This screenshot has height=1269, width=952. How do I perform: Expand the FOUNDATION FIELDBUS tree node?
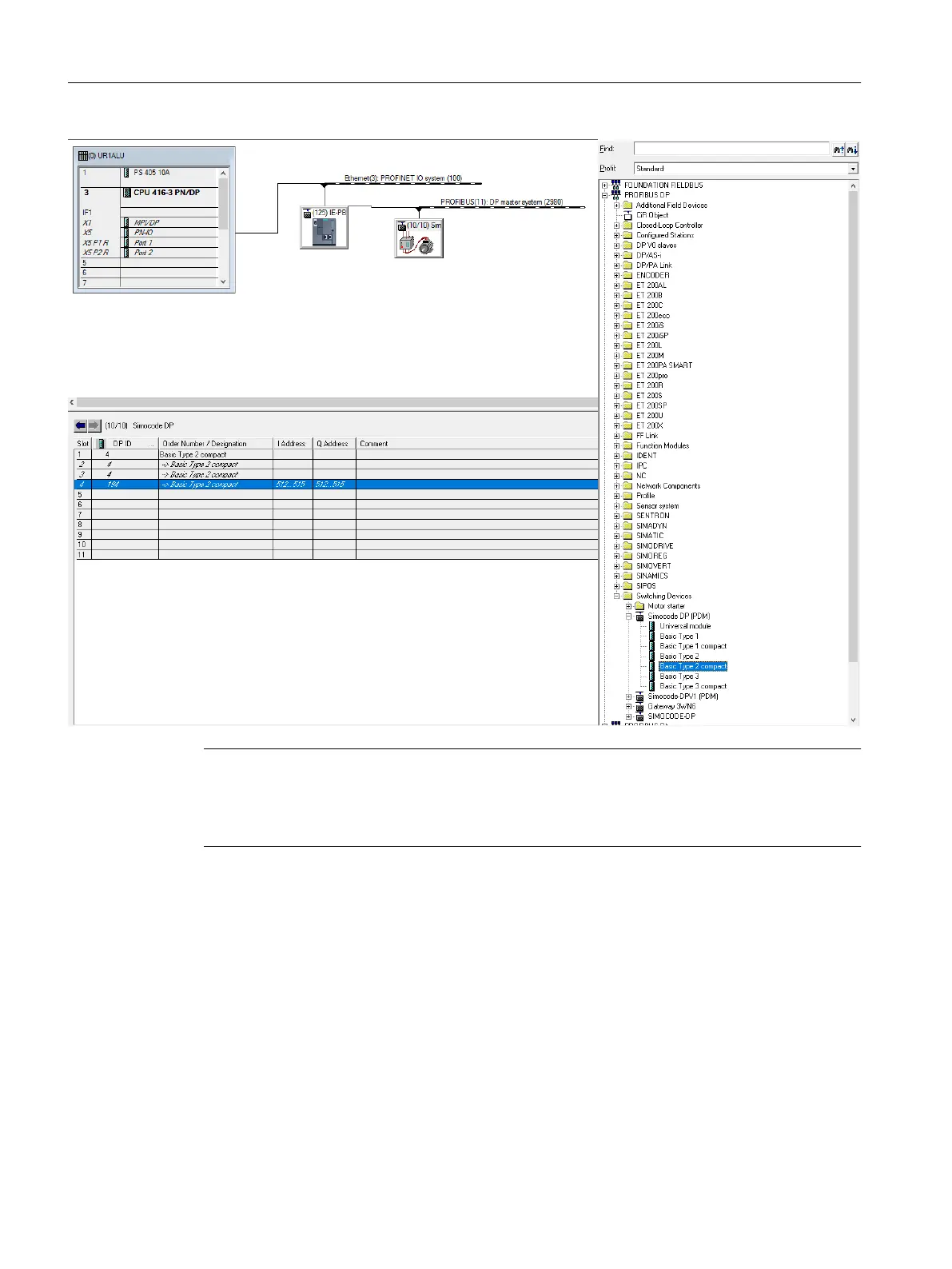(x=604, y=186)
